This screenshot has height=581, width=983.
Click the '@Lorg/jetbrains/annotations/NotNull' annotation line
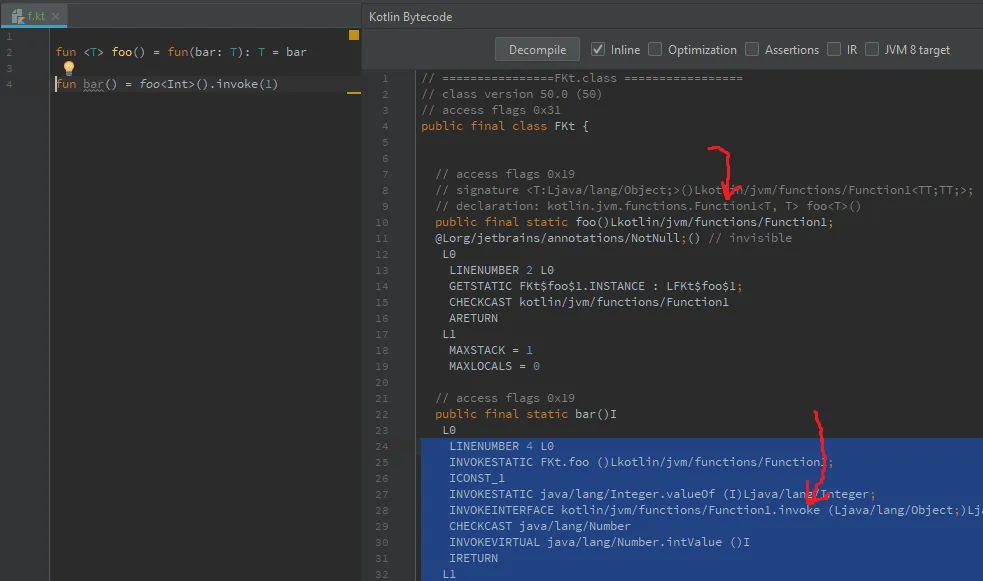tap(613, 238)
